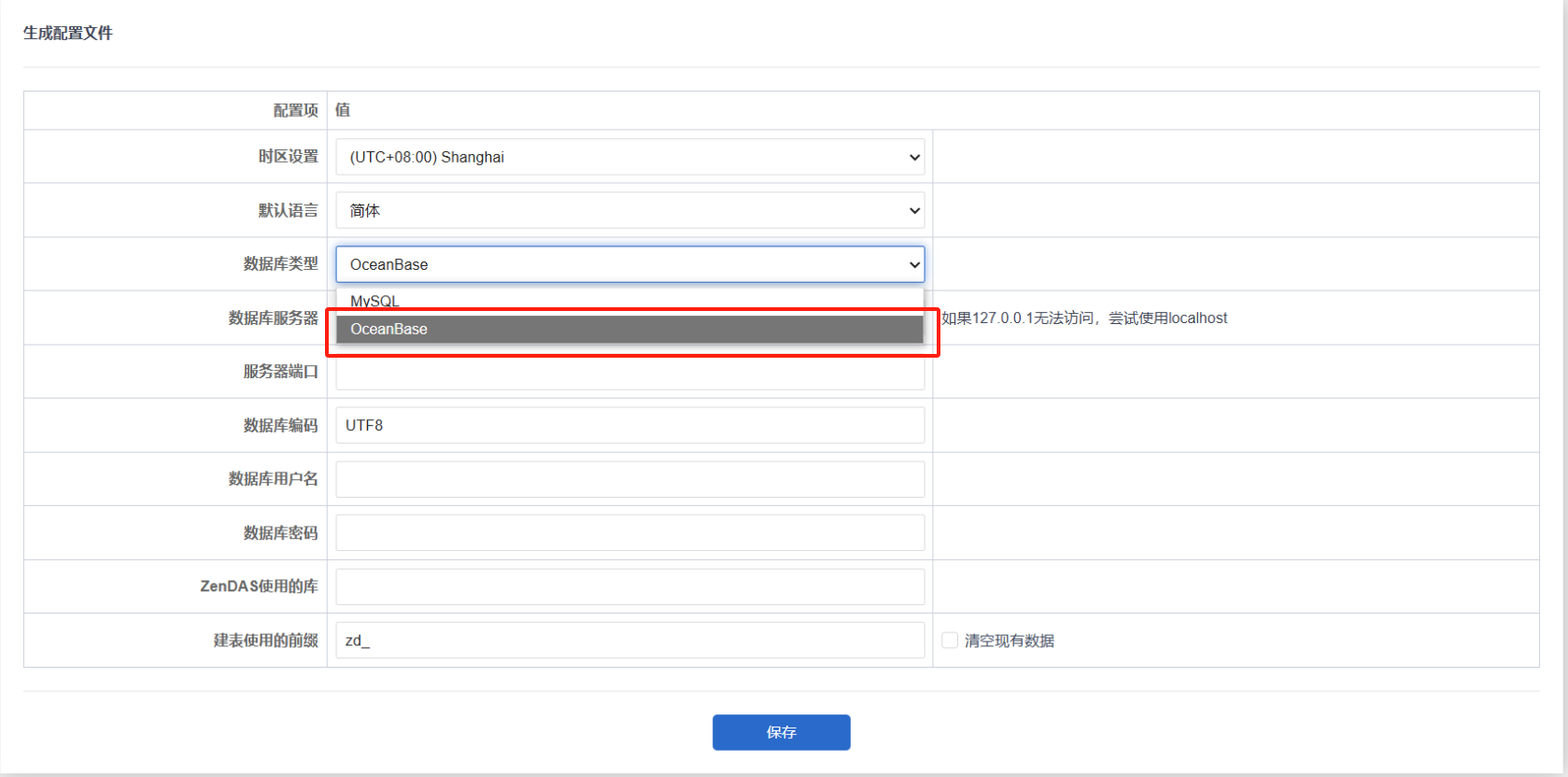Tick the 清空现有数据 checkbox
1568x777 pixels.
[950, 641]
